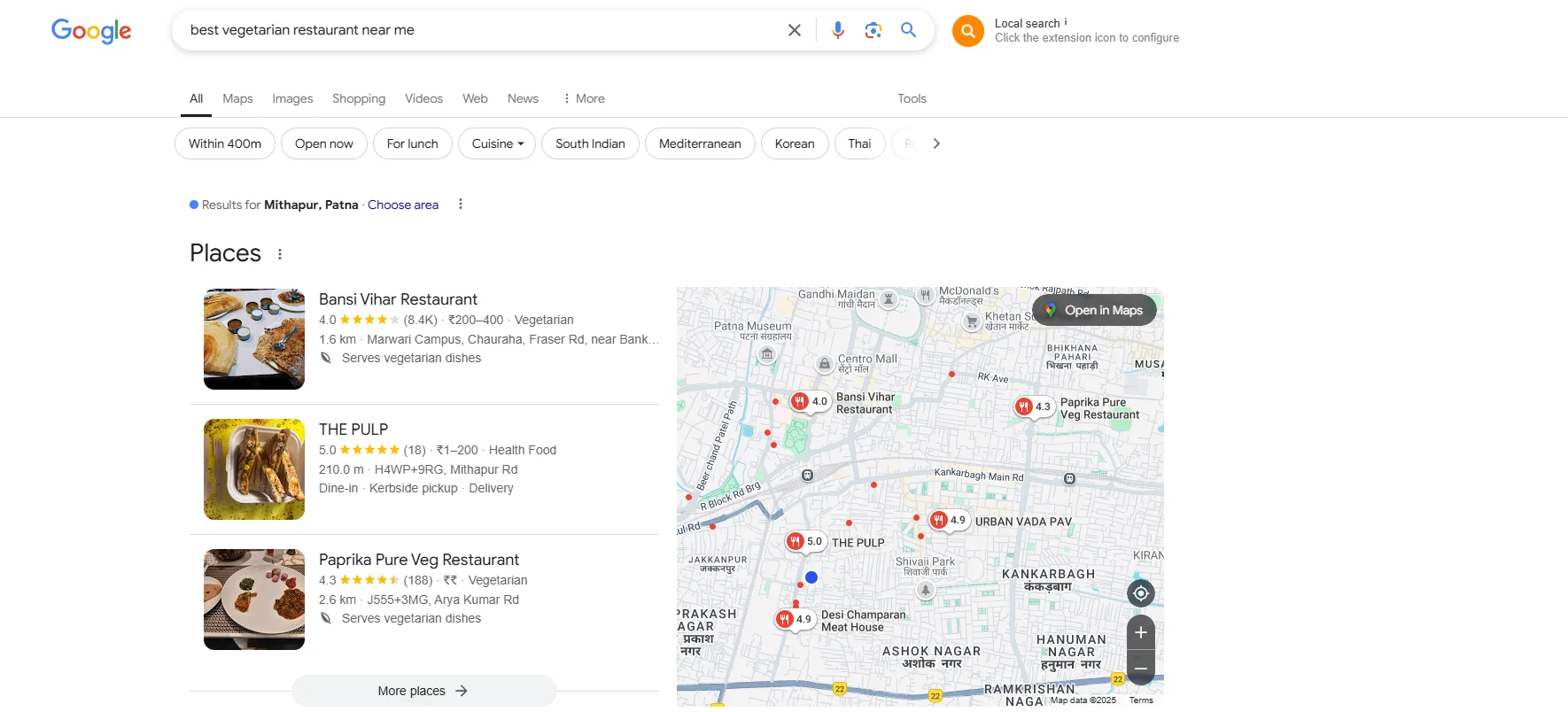Click the Paprika Pure Veg 4.3 map pin
Screen dimensions: 1568x712
pyautogui.click(x=1034, y=407)
